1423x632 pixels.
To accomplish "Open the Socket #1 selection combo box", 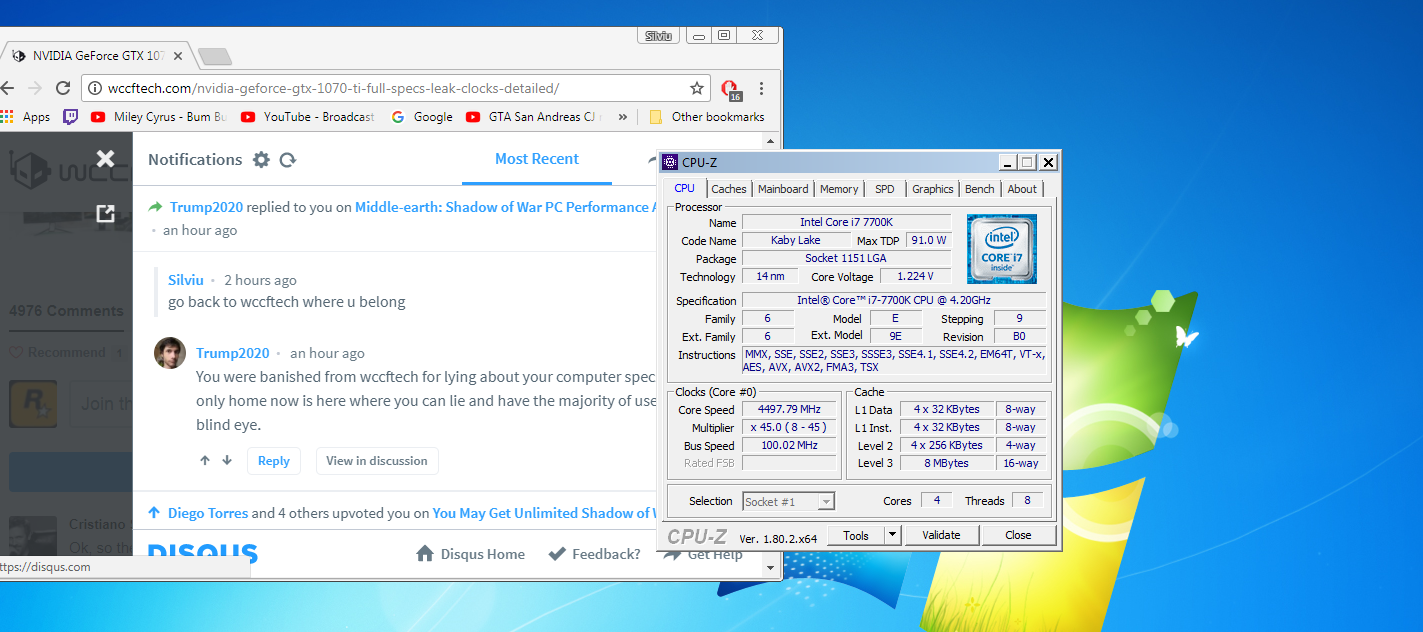I will point(788,501).
